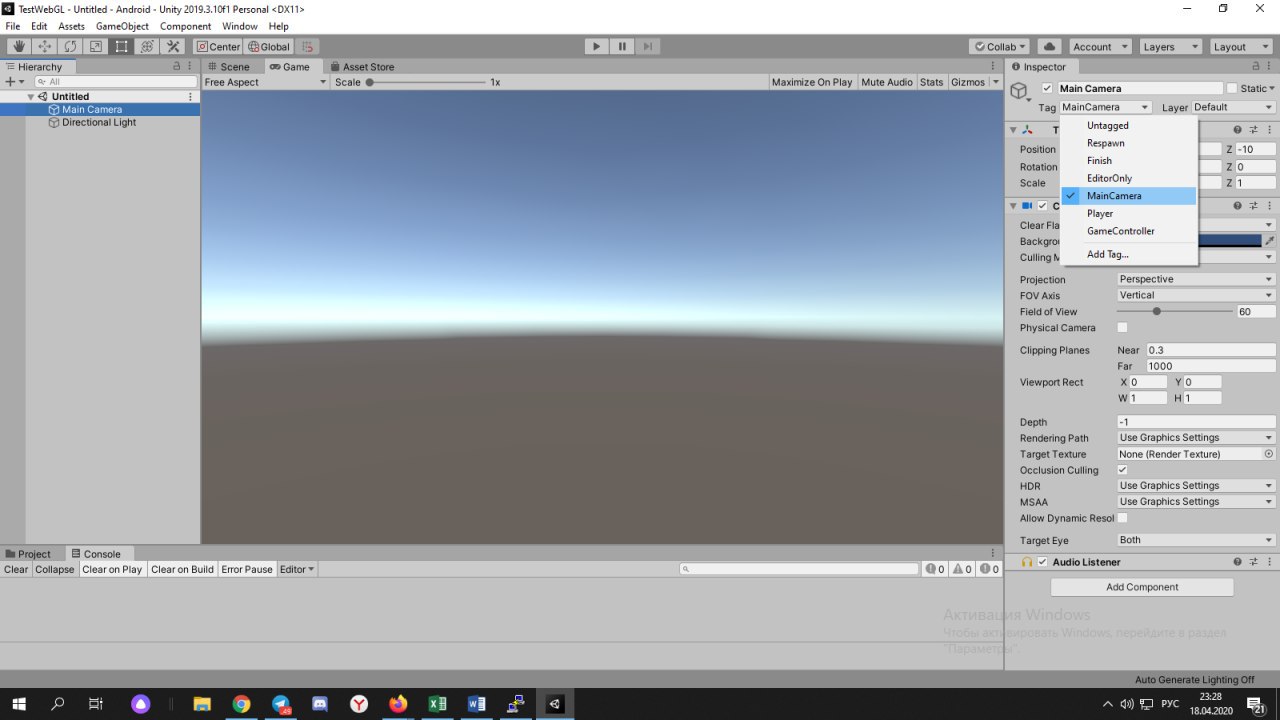This screenshot has width=1280, height=720.
Task: Lock the Hierarchy panel
Action: pos(177,67)
